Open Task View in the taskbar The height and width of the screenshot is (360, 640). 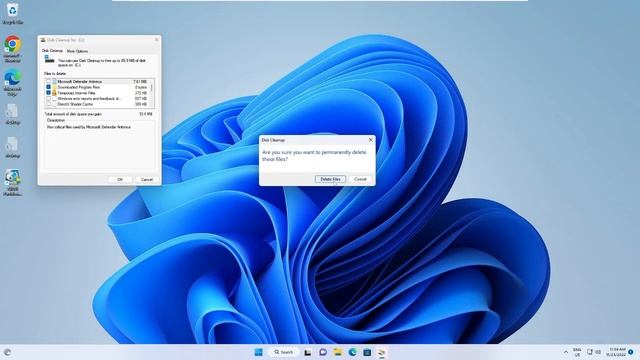click(307, 352)
